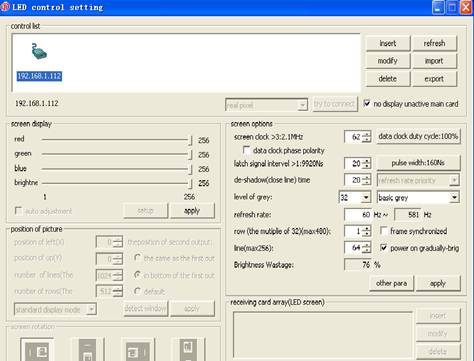Enable frame synchronized checkbox
Image resolution: width=474 pixels, height=361 pixels.
(384, 231)
